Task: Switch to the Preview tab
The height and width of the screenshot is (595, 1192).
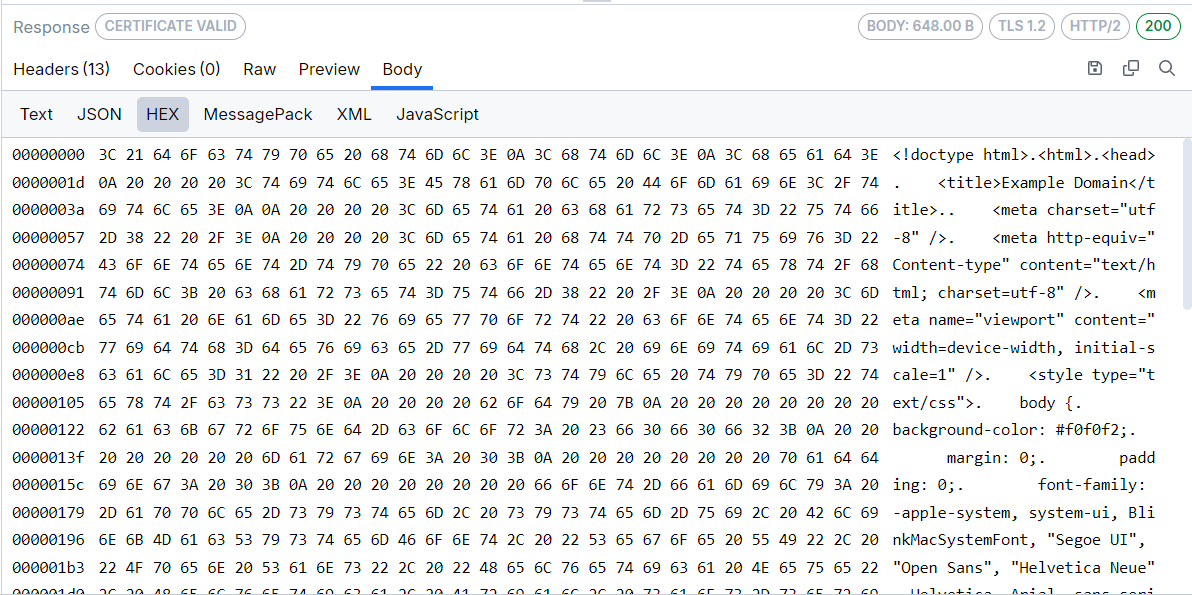Action: [x=329, y=69]
